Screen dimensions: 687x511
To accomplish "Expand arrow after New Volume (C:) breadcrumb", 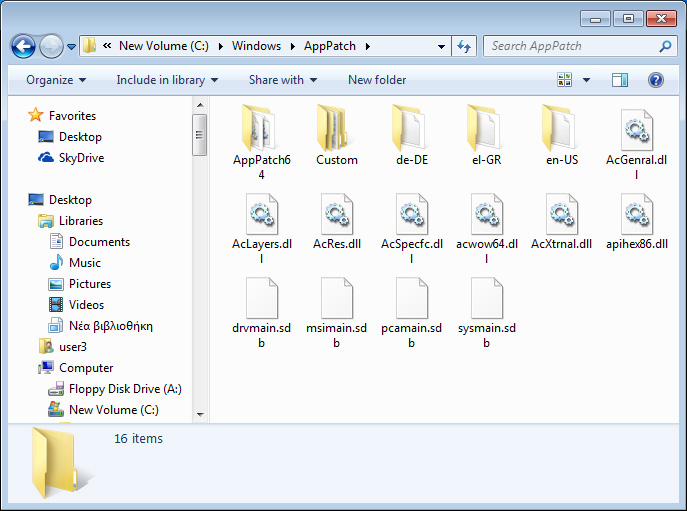I will tap(221, 46).
